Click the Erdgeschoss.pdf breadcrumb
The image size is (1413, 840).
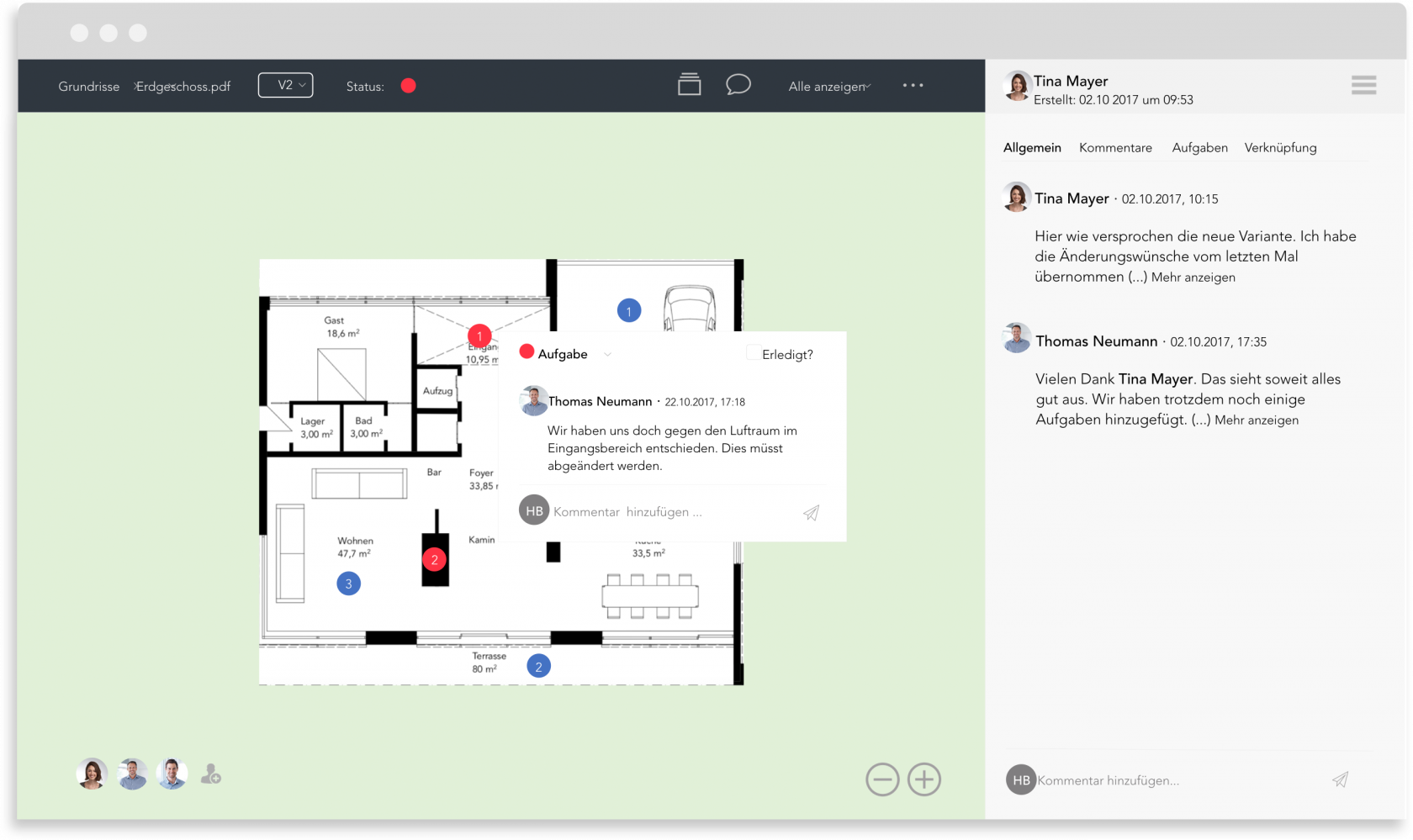point(183,87)
